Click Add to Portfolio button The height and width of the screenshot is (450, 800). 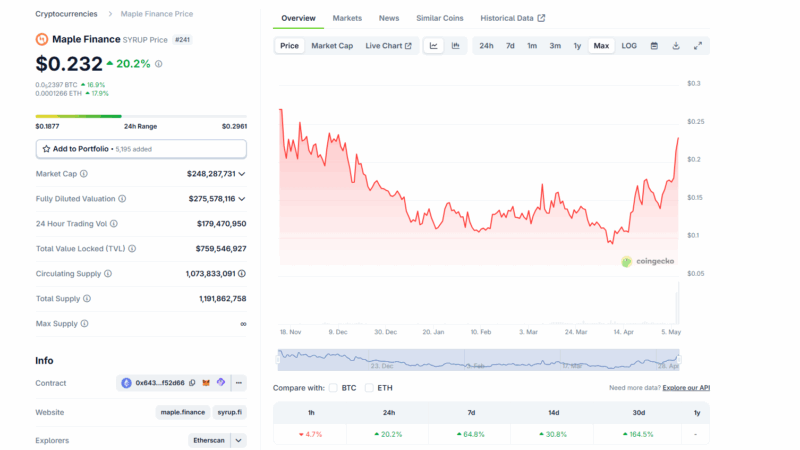(x=141, y=149)
